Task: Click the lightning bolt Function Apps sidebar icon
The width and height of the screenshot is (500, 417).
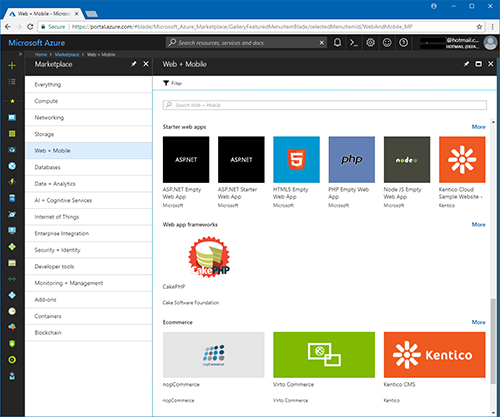Action: click(x=12, y=182)
